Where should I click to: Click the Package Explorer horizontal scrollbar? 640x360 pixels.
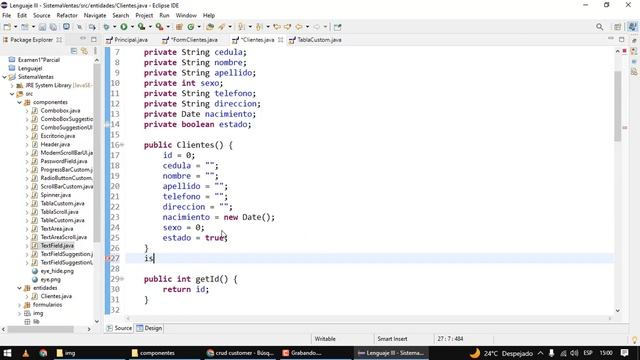(x=40, y=329)
